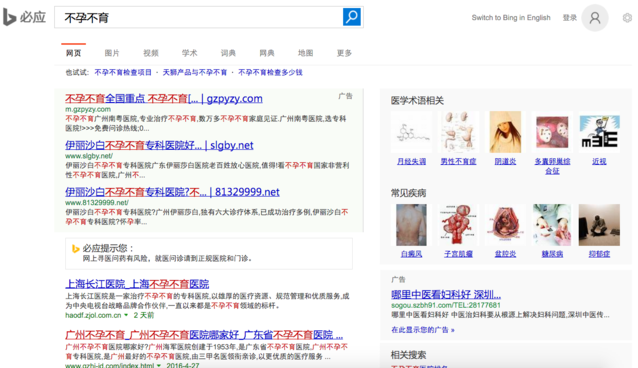
Task: Click the 阴道炎 thumbnail image
Action: coord(505,132)
